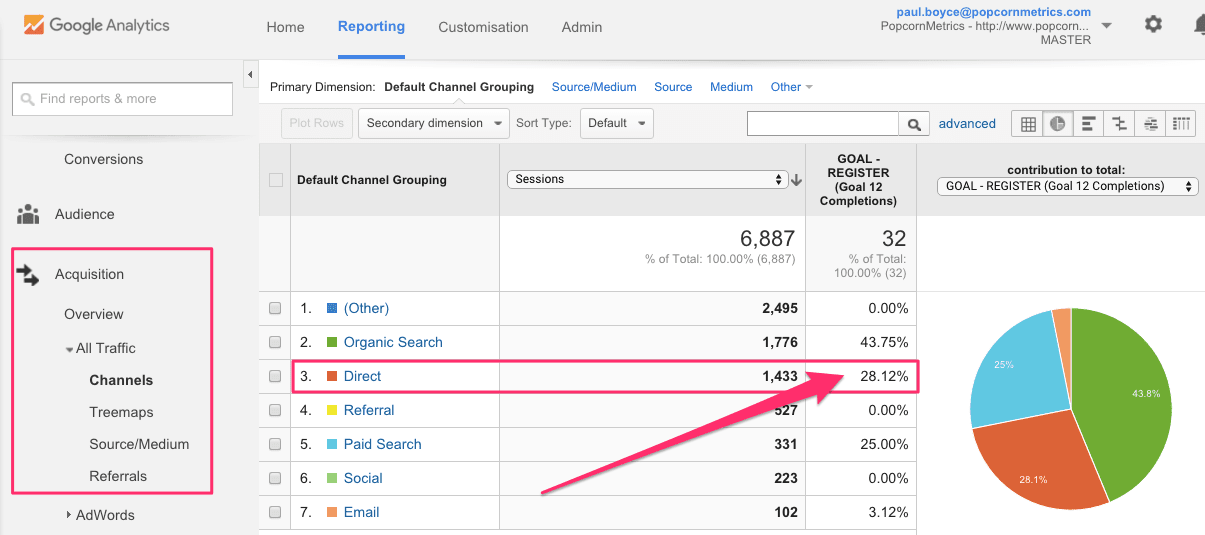Screen dimensions: 1205x535
Task: Check the Paid Search row checkbox
Action: coord(276,444)
